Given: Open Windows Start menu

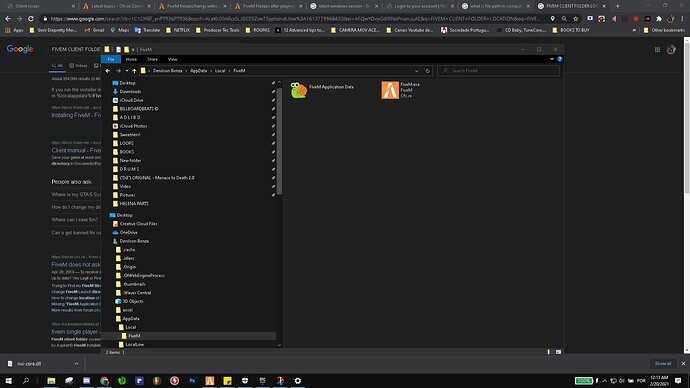Looking at the screenshot, I should pos(8,381).
